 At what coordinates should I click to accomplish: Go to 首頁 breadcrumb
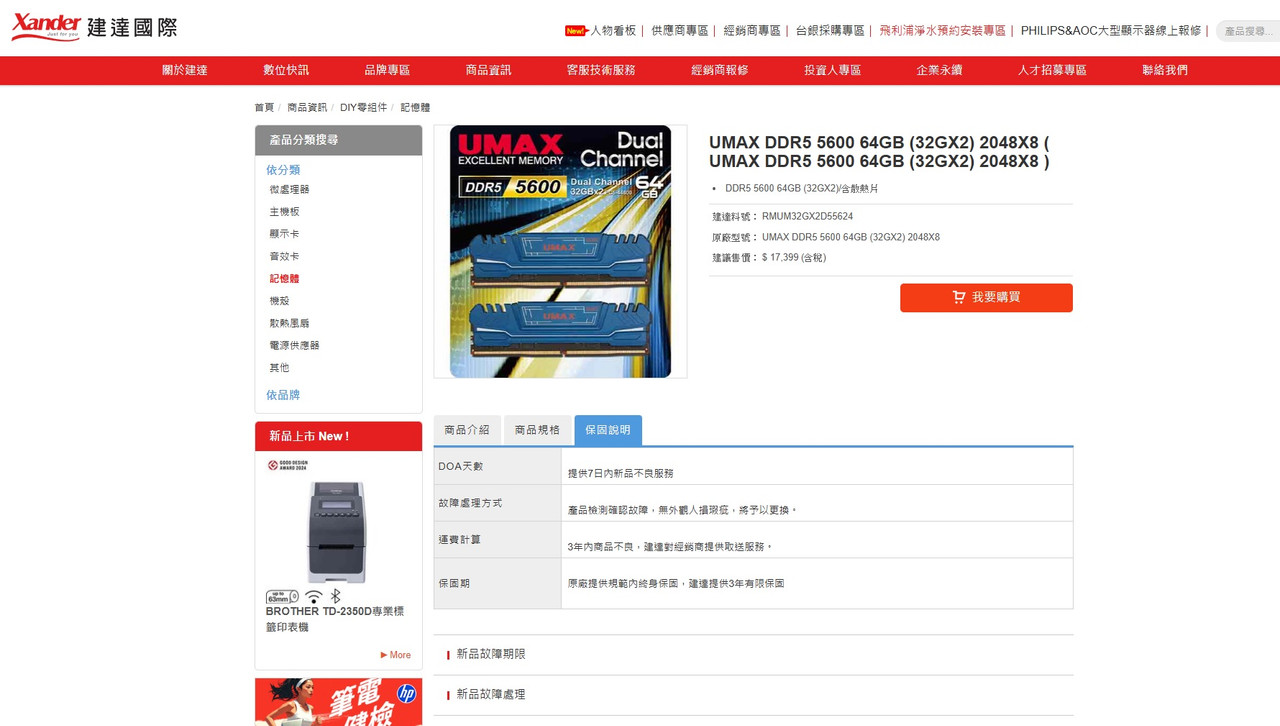[264, 107]
